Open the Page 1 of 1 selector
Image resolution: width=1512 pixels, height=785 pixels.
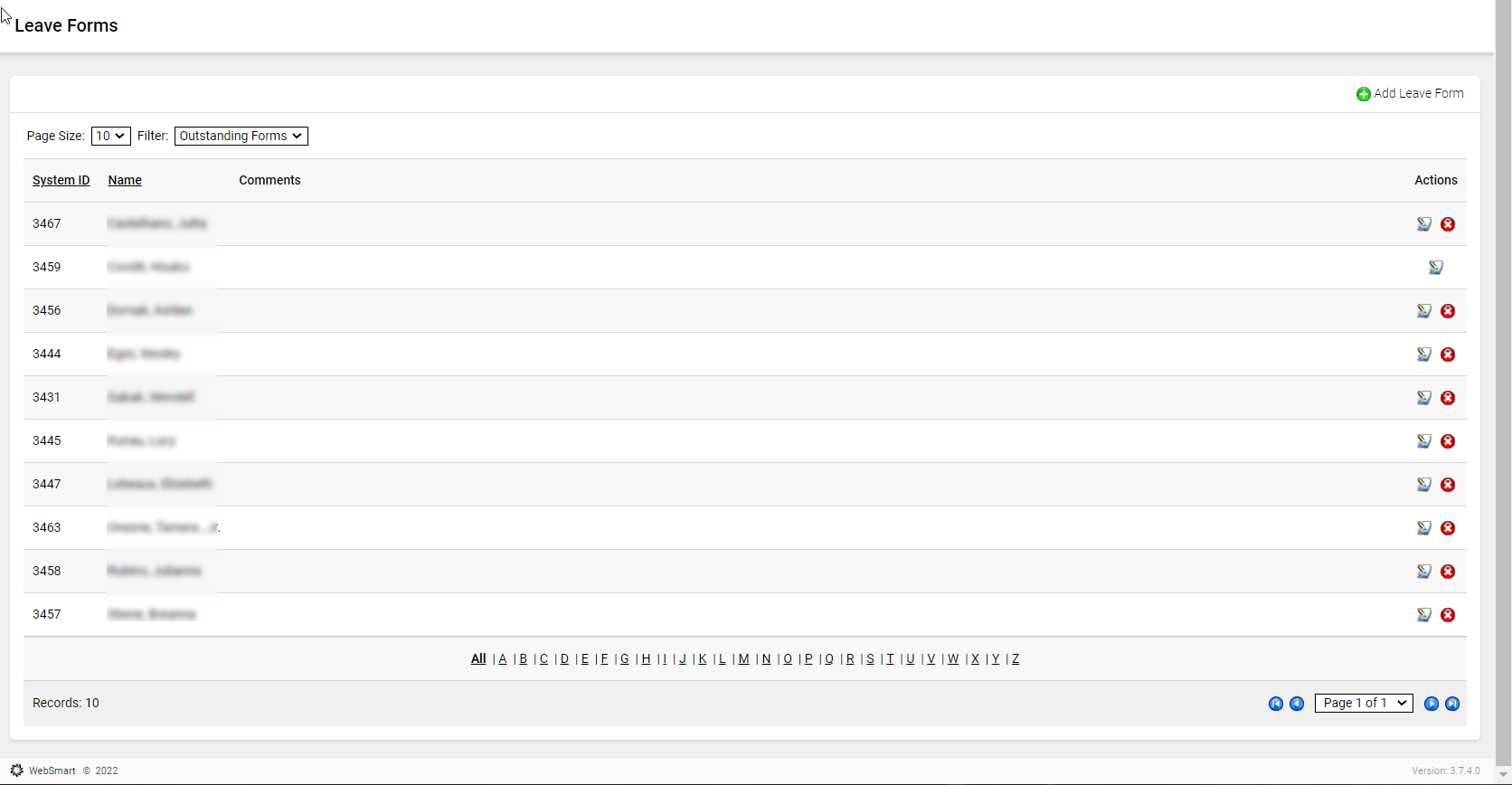click(1364, 703)
